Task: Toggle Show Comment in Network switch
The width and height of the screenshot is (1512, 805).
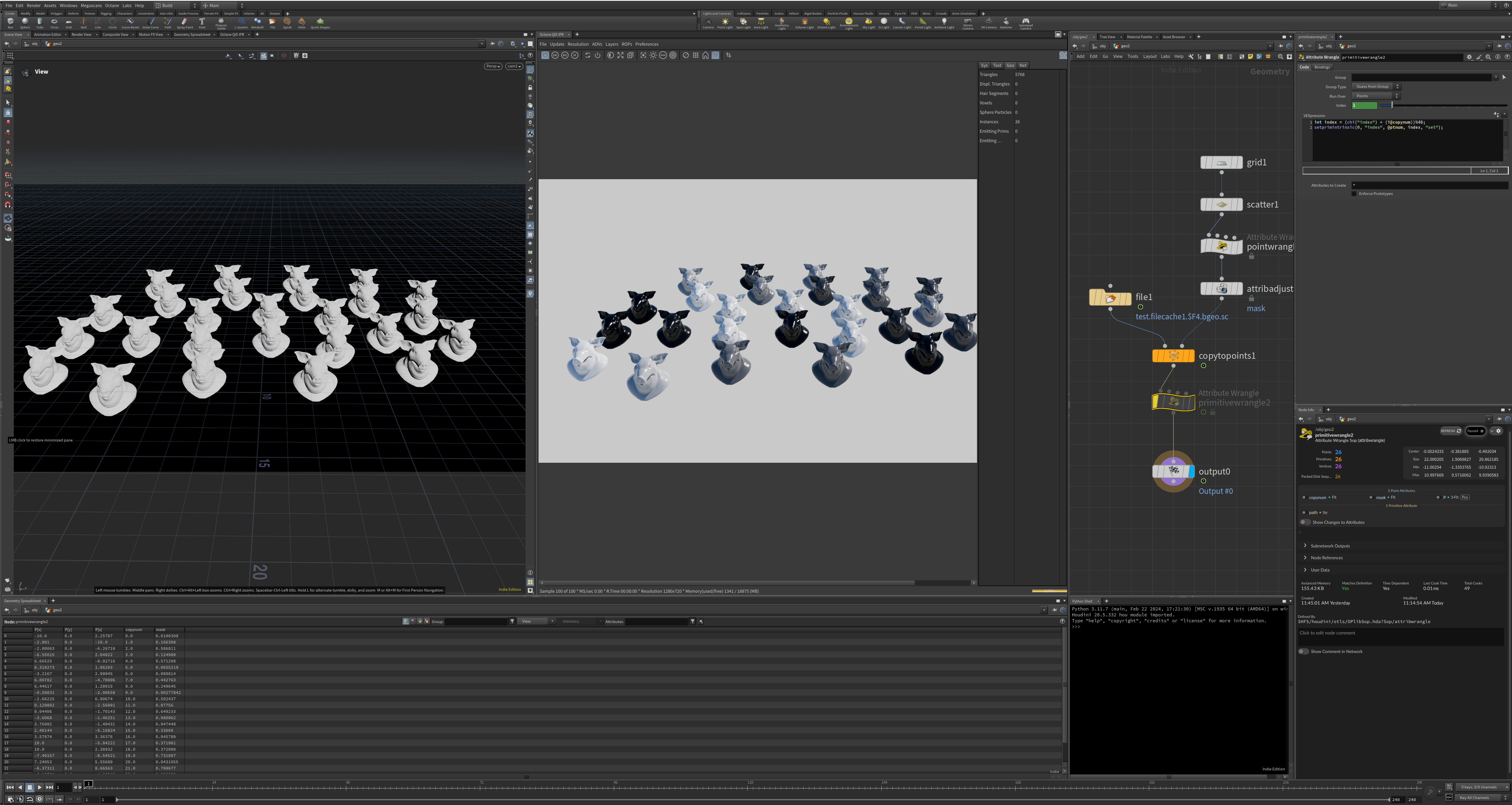Action: (x=1304, y=651)
